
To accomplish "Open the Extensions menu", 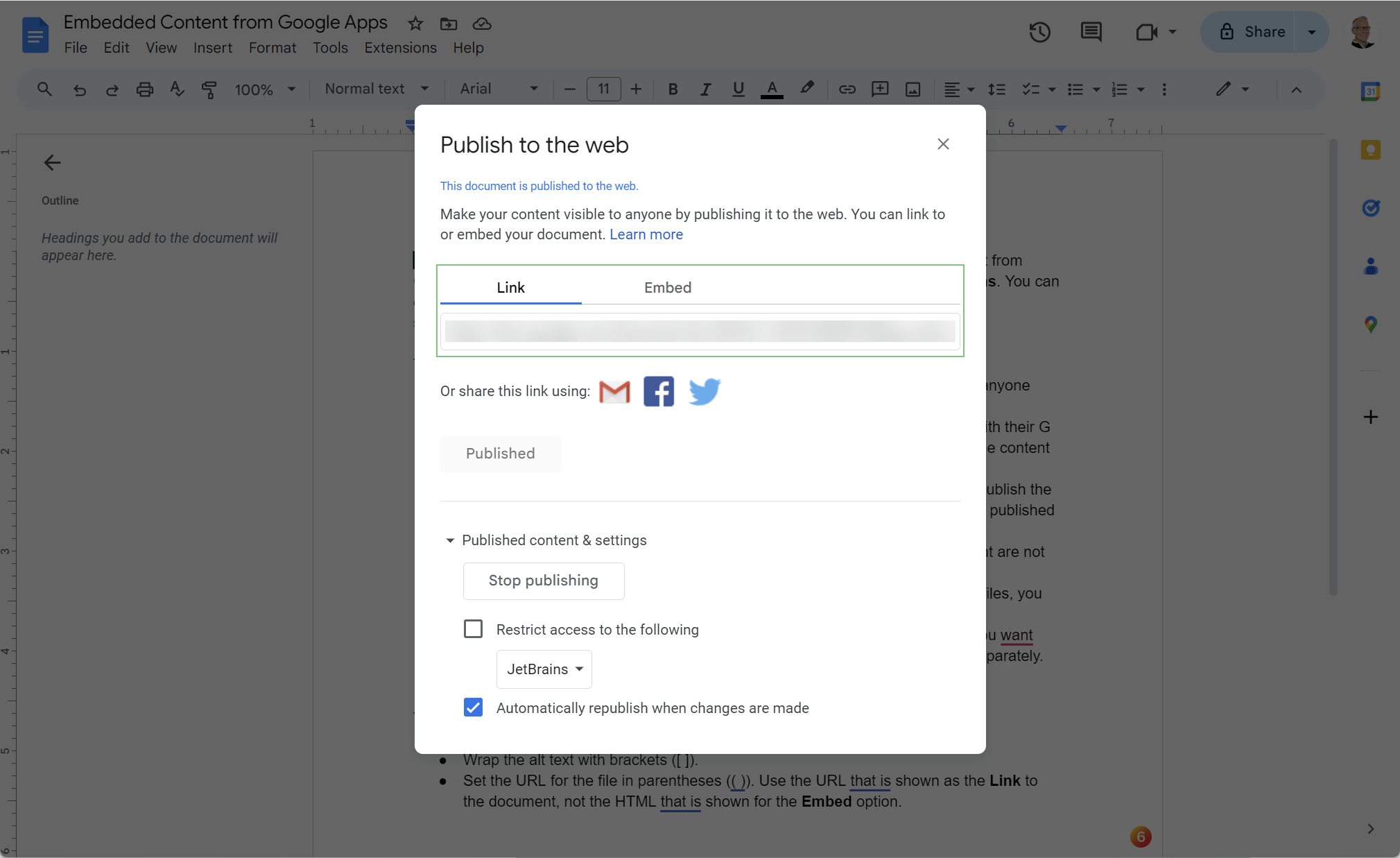I will pos(400,48).
